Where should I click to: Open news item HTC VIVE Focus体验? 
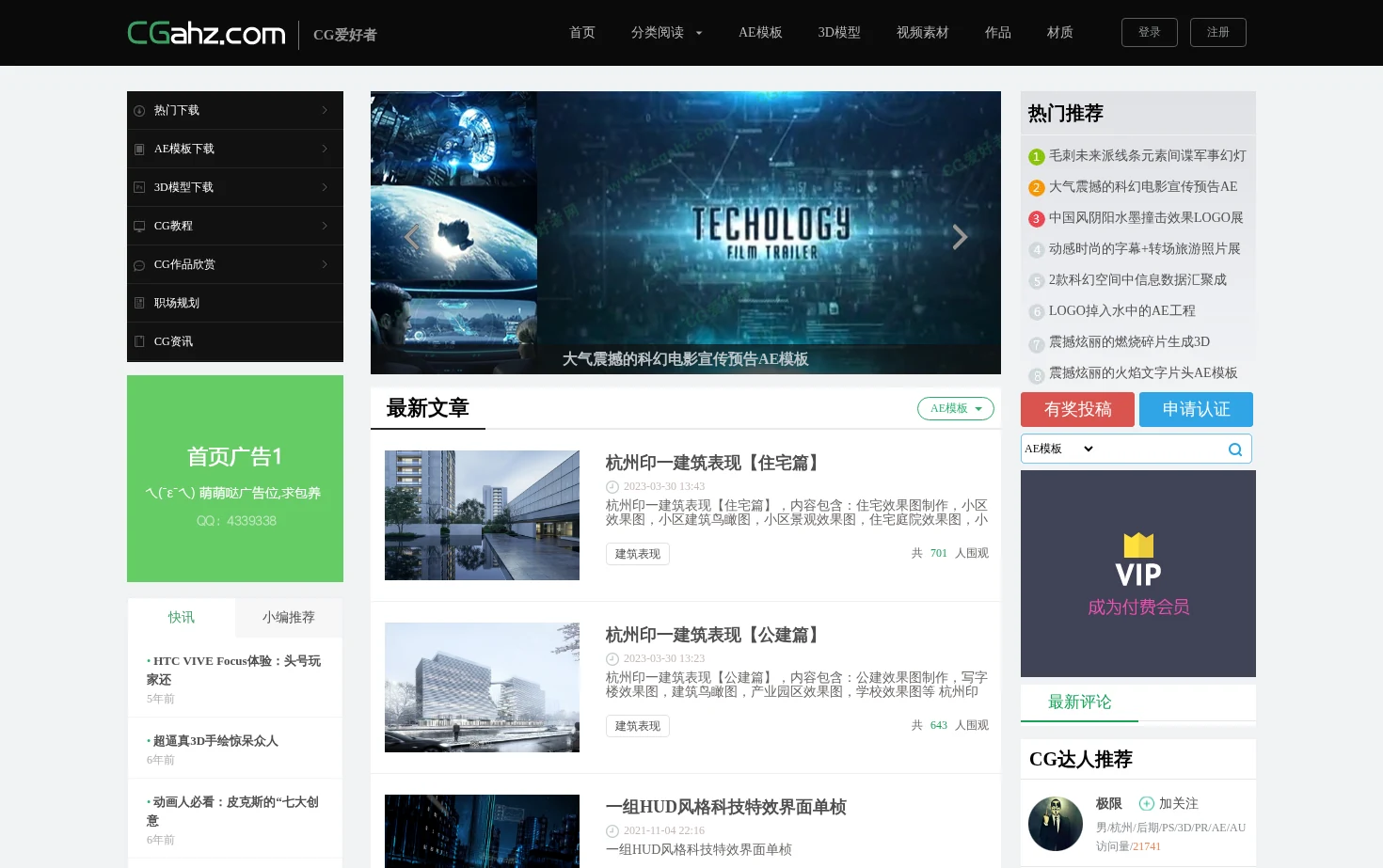[233, 671]
